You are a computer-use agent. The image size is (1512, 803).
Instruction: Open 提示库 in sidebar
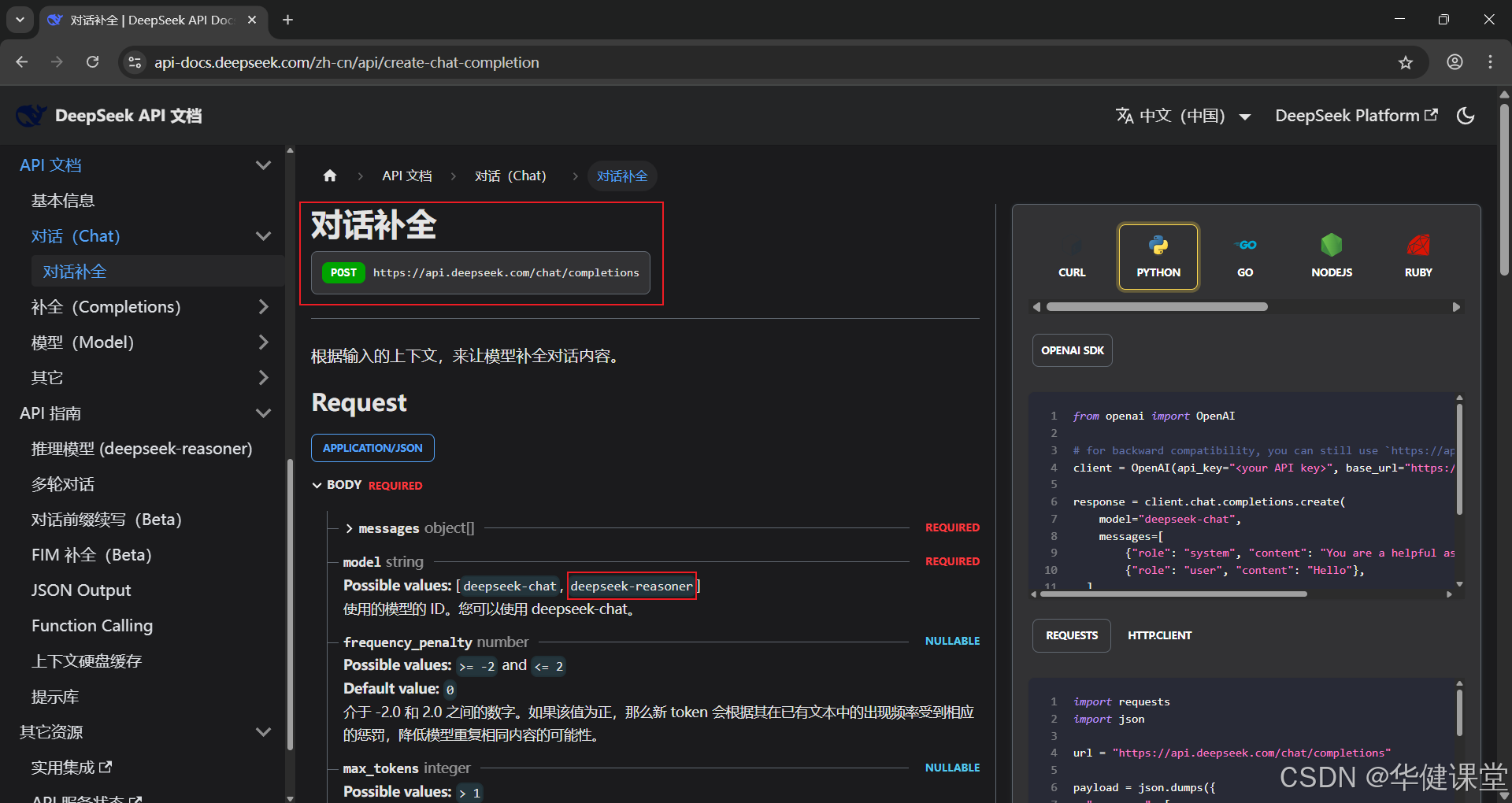tap(55, 697)
